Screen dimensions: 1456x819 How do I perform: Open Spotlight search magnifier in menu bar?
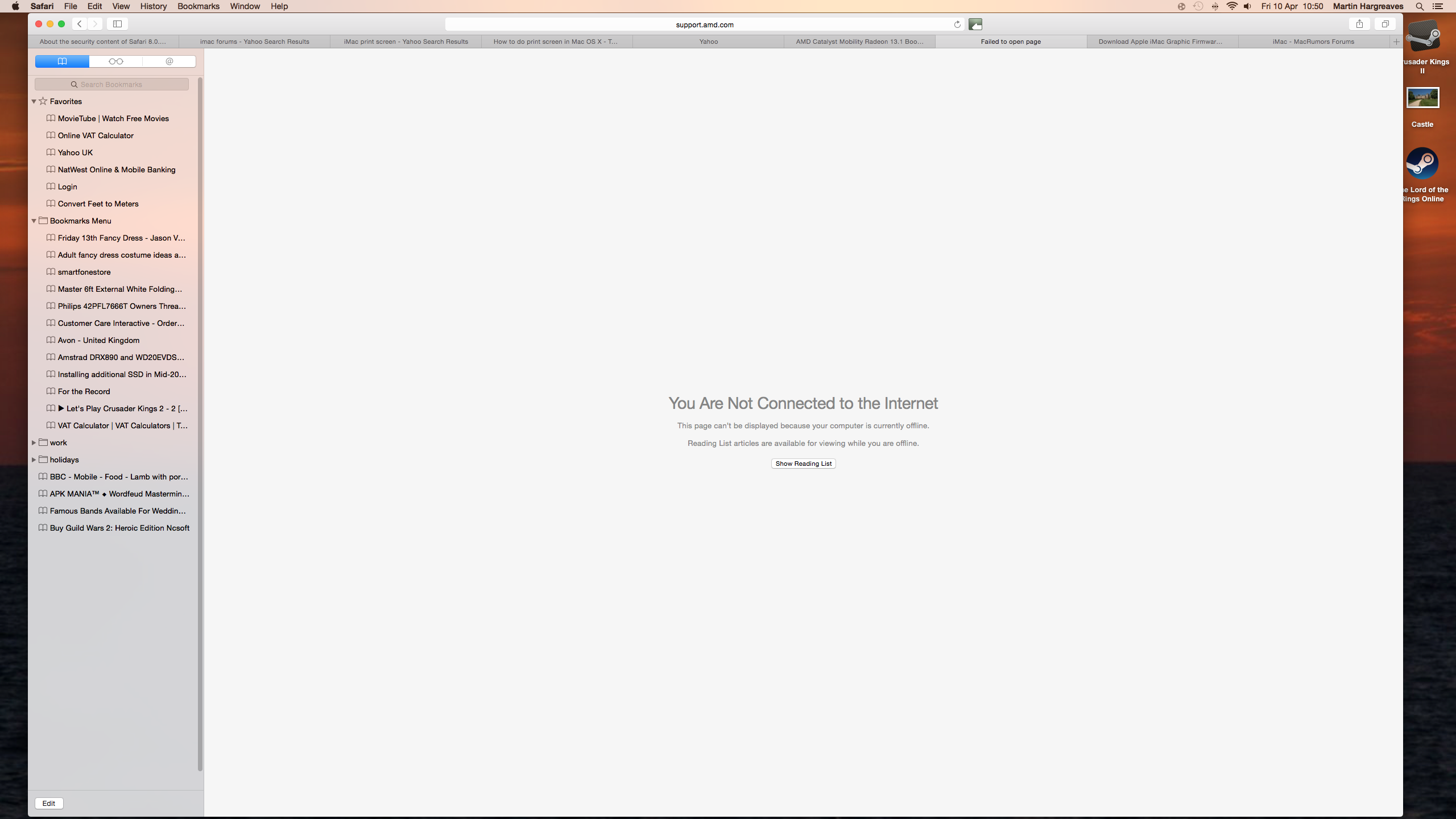pos(1420,6)
